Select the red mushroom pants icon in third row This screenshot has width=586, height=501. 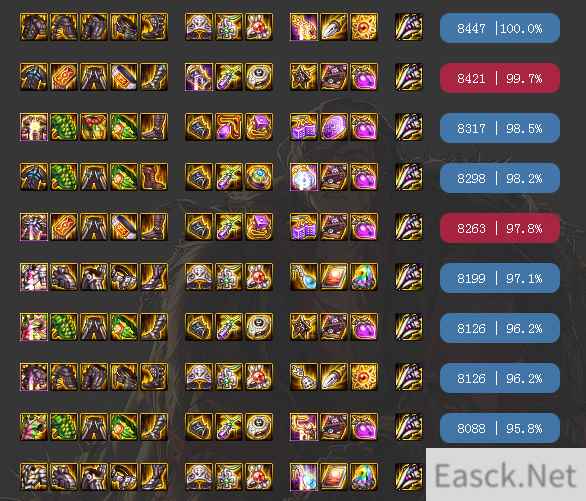click(x=94, y=127)
